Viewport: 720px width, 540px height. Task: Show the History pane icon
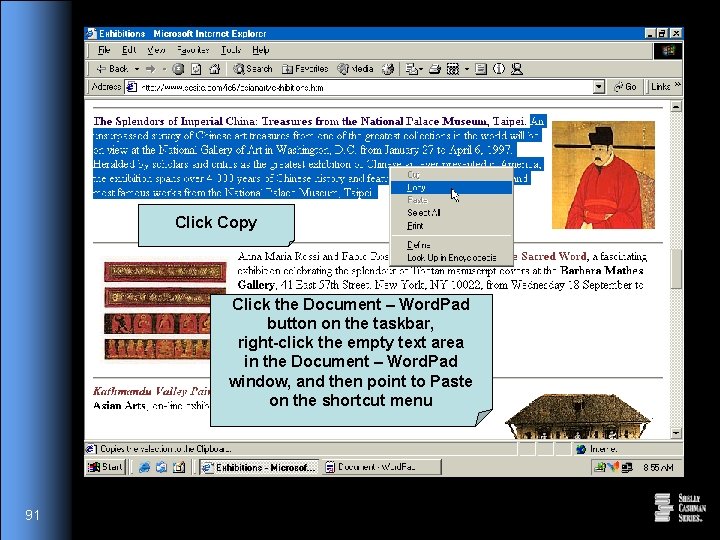pyautogui.click(x=388, y=69)
